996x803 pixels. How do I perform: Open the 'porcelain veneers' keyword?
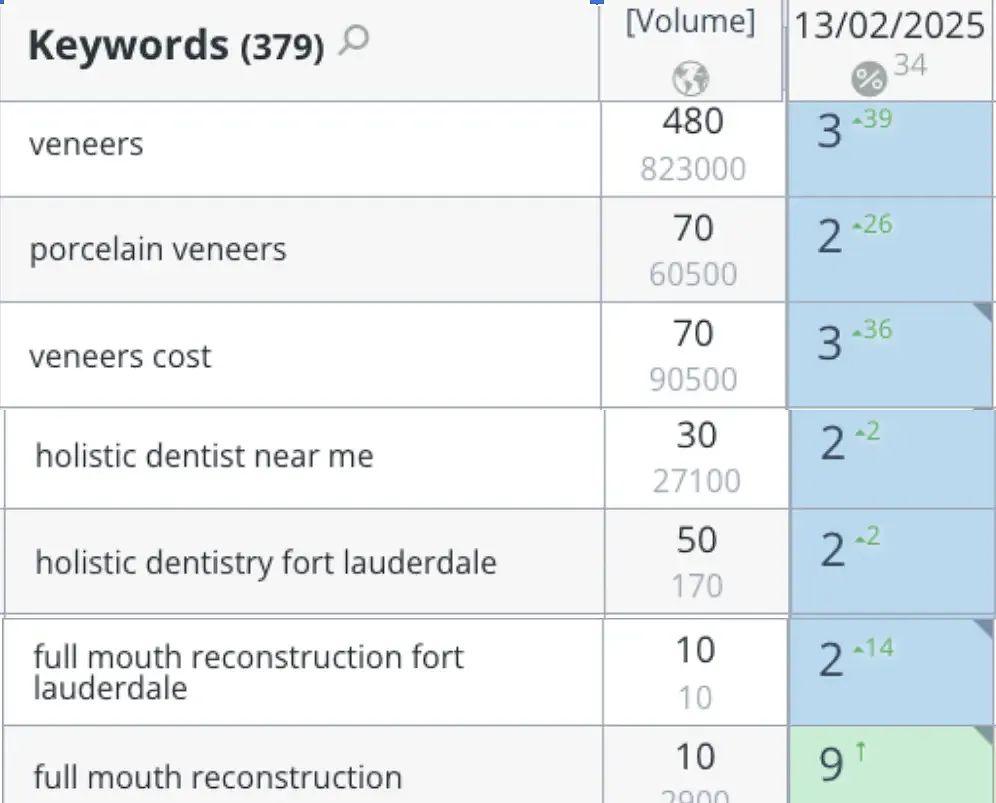[x=158, y=249]
